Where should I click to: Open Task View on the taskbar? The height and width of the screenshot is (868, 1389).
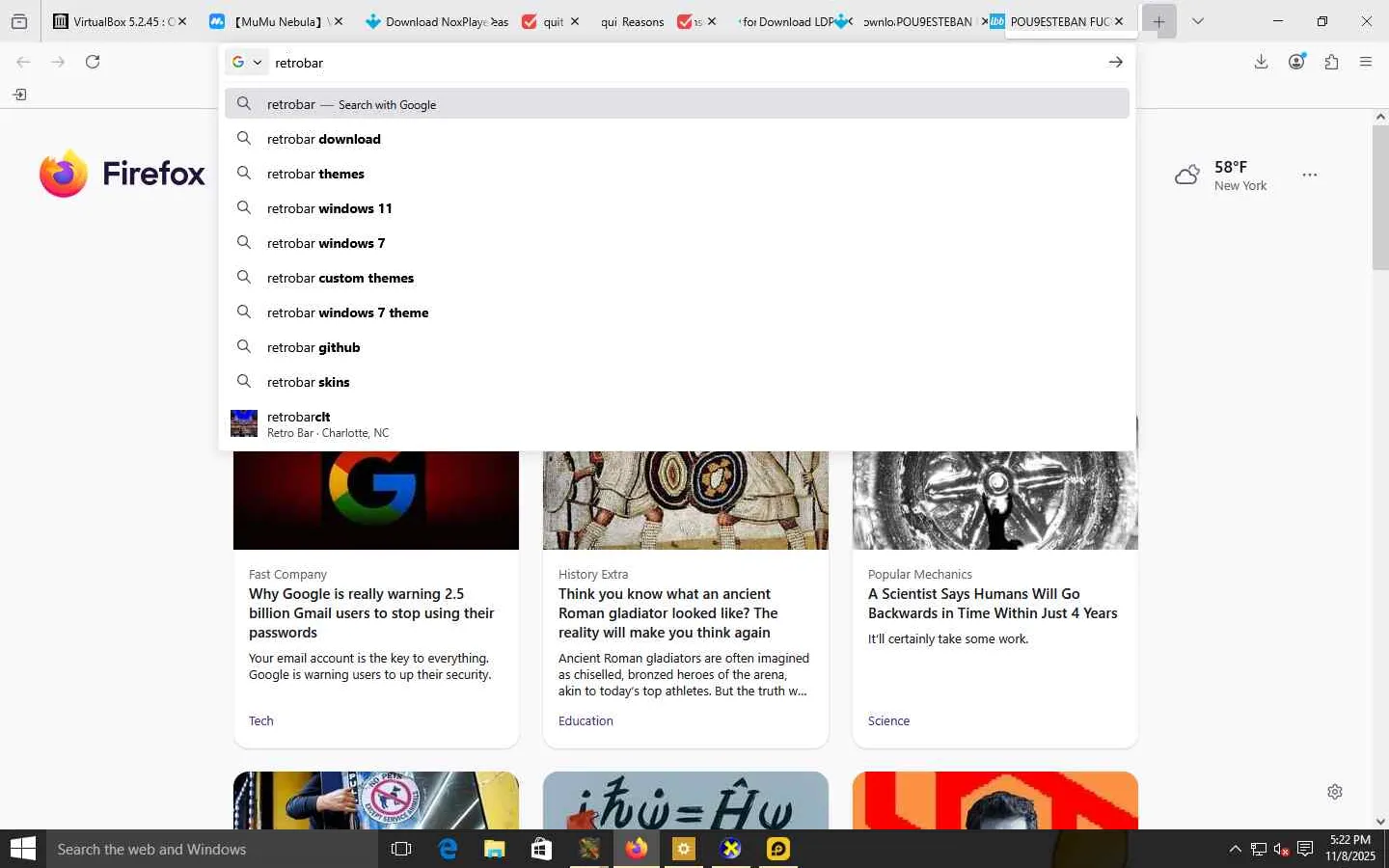point(401,849)
